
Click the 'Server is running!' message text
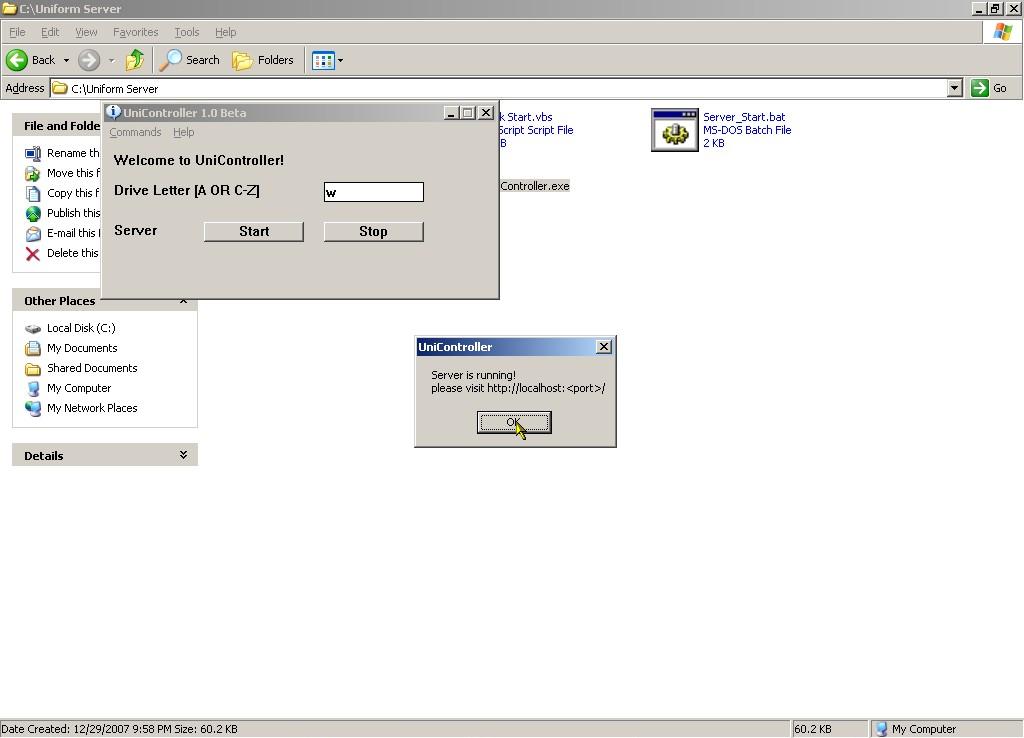(473, 375)
